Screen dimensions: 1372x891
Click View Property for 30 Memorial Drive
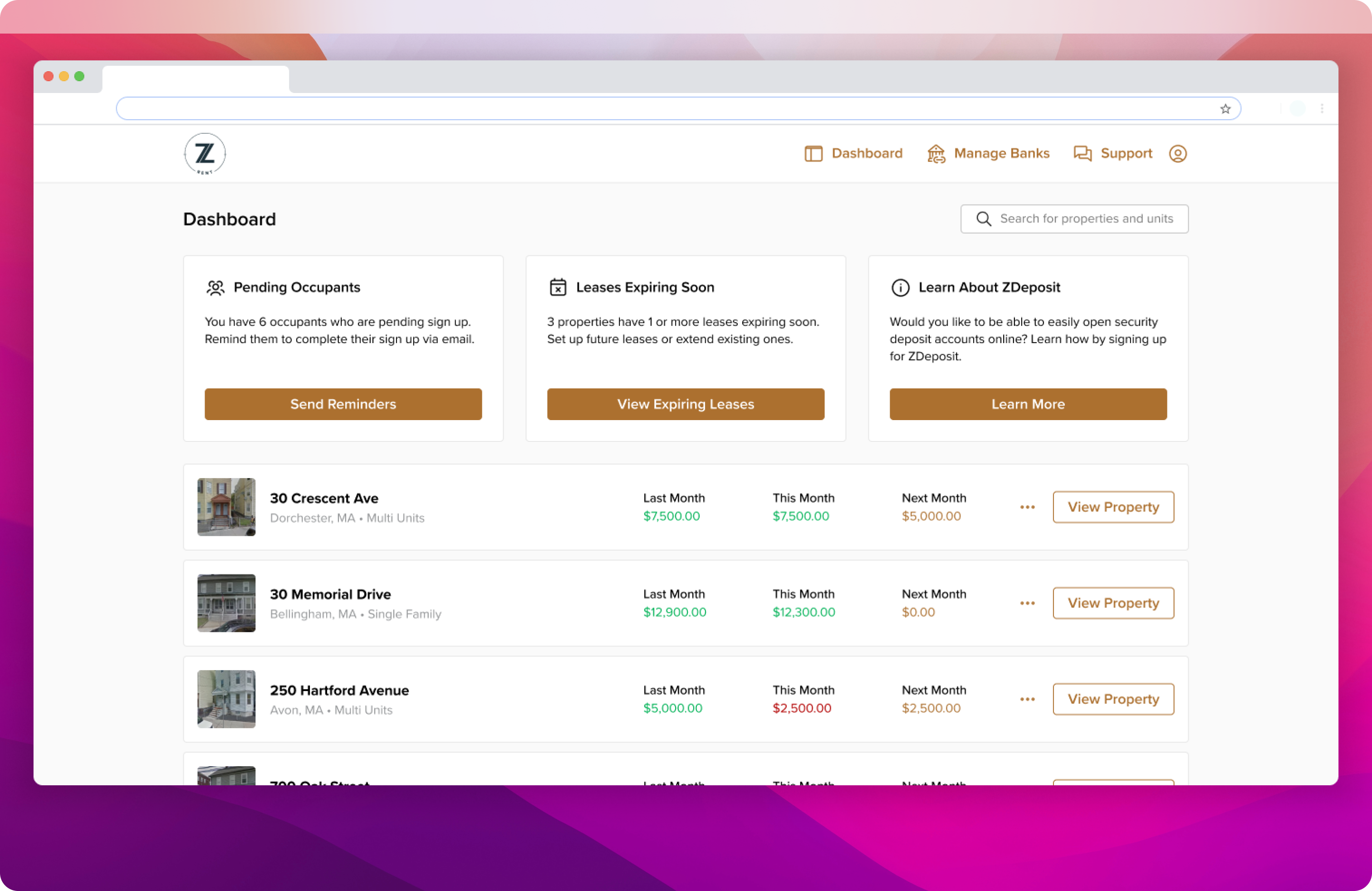click(1113, 603)
